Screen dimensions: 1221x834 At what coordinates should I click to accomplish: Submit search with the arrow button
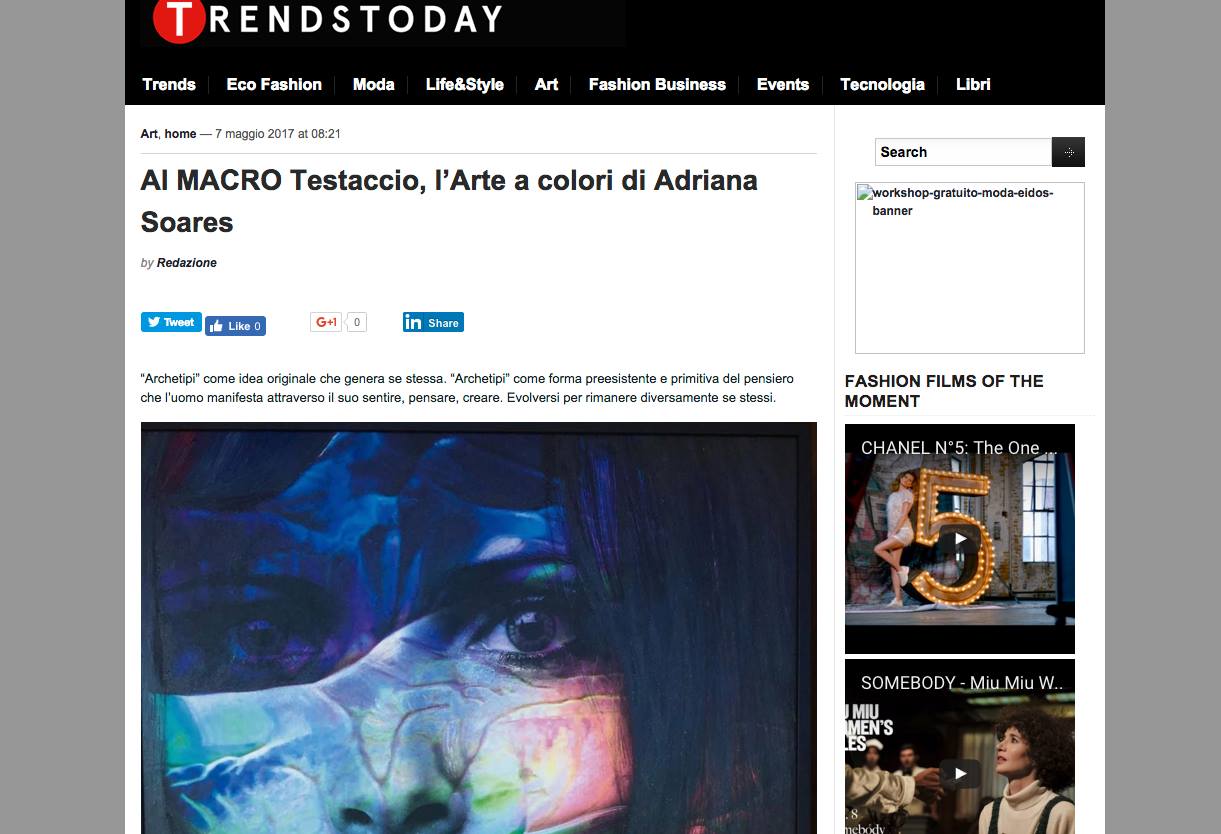pyautogui.click(x=1068, y=152)
